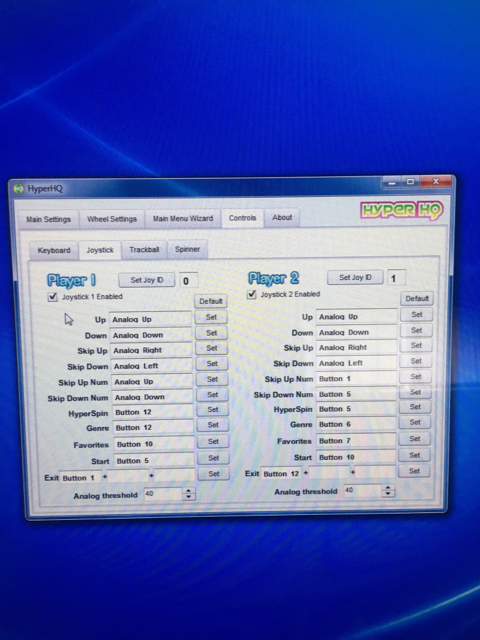The height and width of the screenshot is (640, 480).
Task: Click the Player 2 Joy ID field
Action: coord(396,278)
